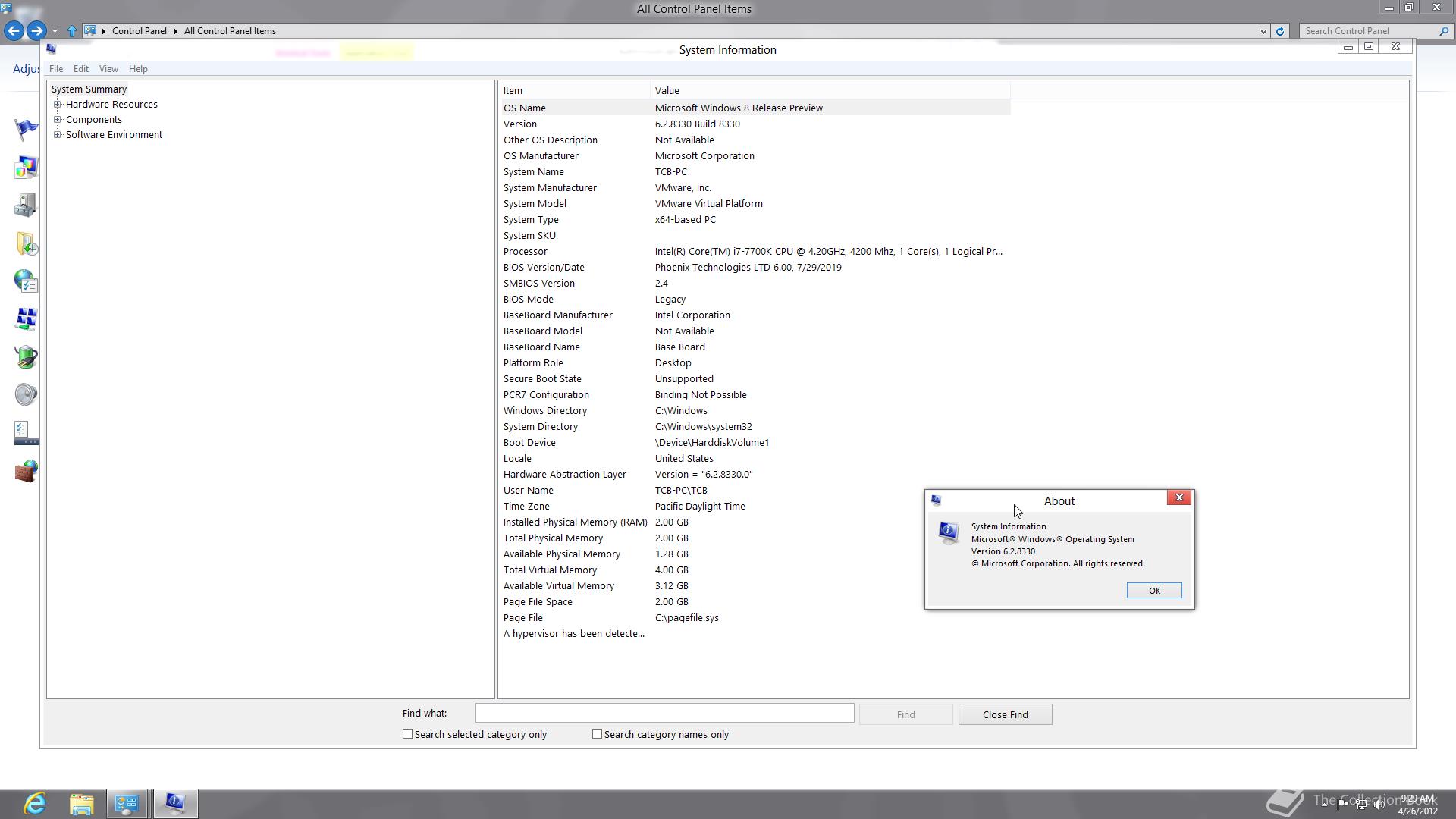Refresh the Control Panel address bar
The width and height of the screenshot is (1456, 819).
pyautogui.click(x=1280, y=31)
